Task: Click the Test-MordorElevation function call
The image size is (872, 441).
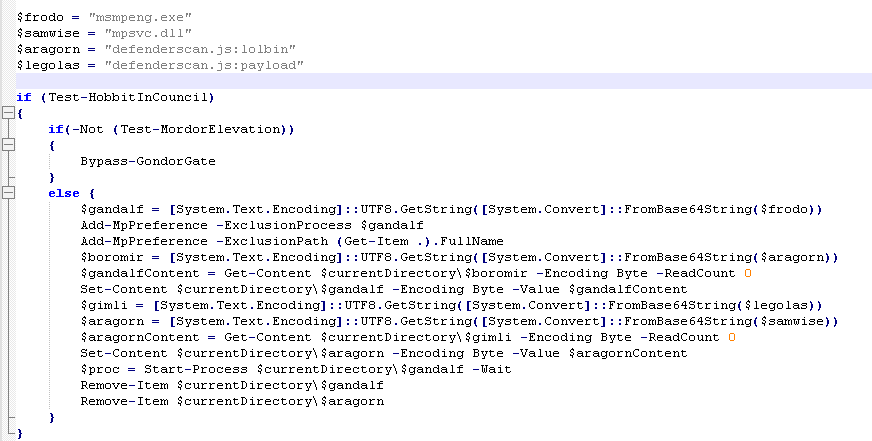Action: click(200, 130)
